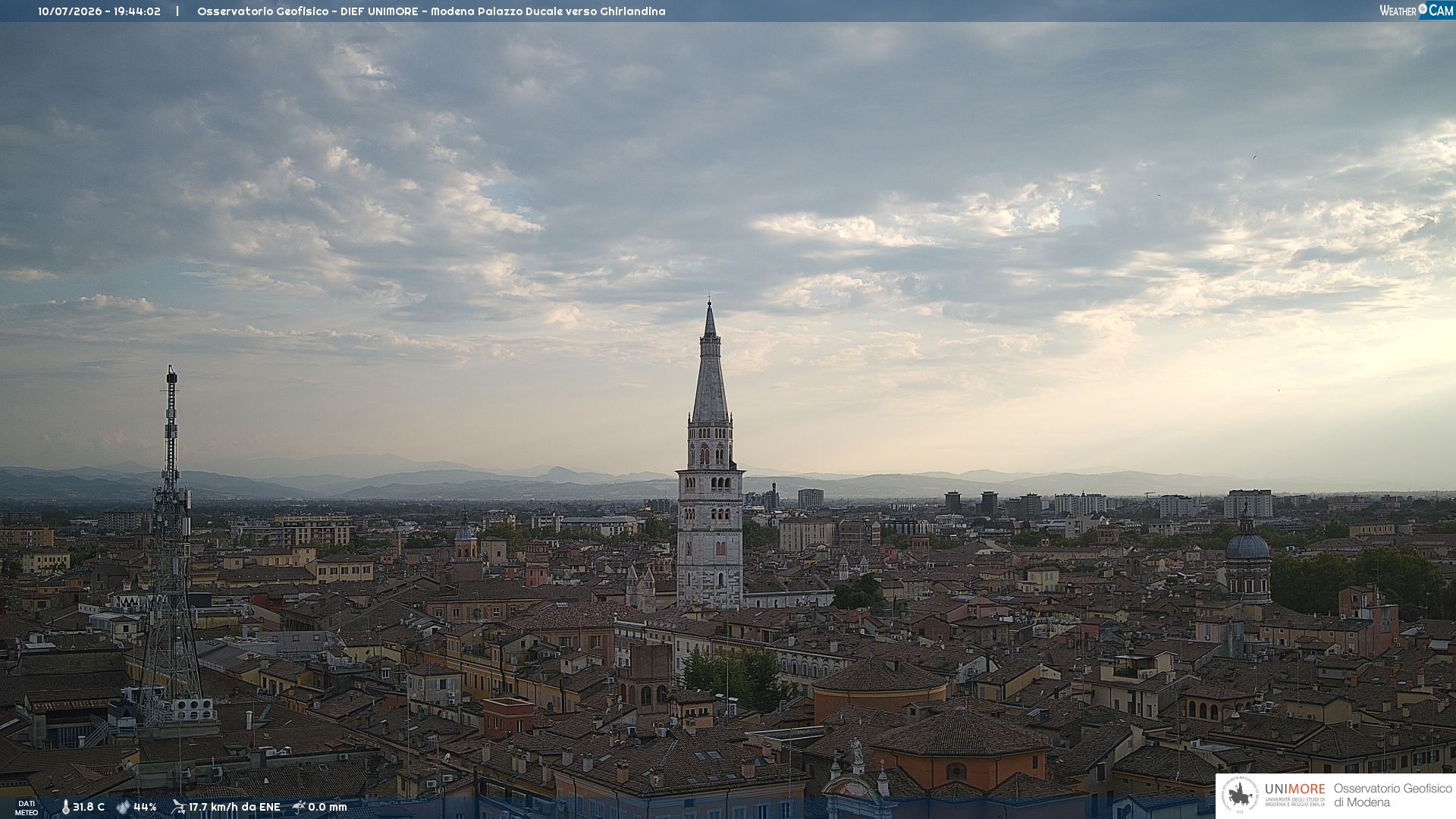
Task: Click the DATI METEO label
Action: (27, 808)
